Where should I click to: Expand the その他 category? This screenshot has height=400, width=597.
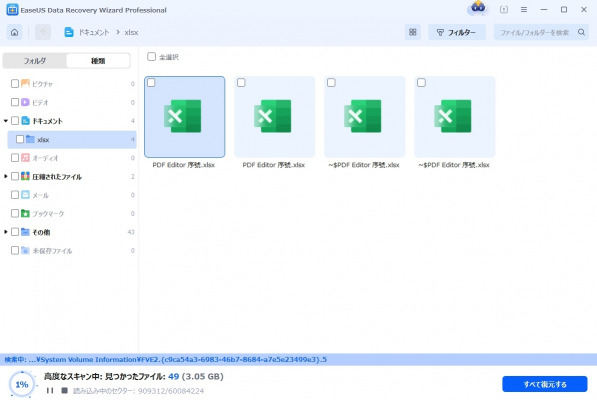pos(6,232)
